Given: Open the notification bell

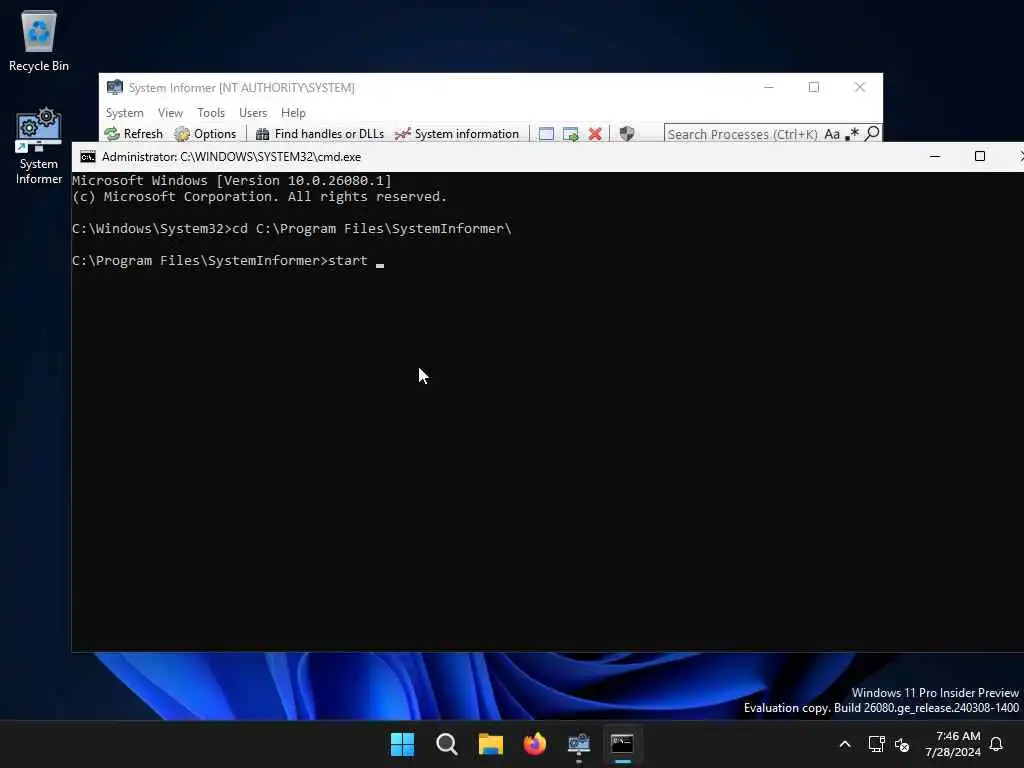Looking at the screenshot, I should tap(996, 744).
